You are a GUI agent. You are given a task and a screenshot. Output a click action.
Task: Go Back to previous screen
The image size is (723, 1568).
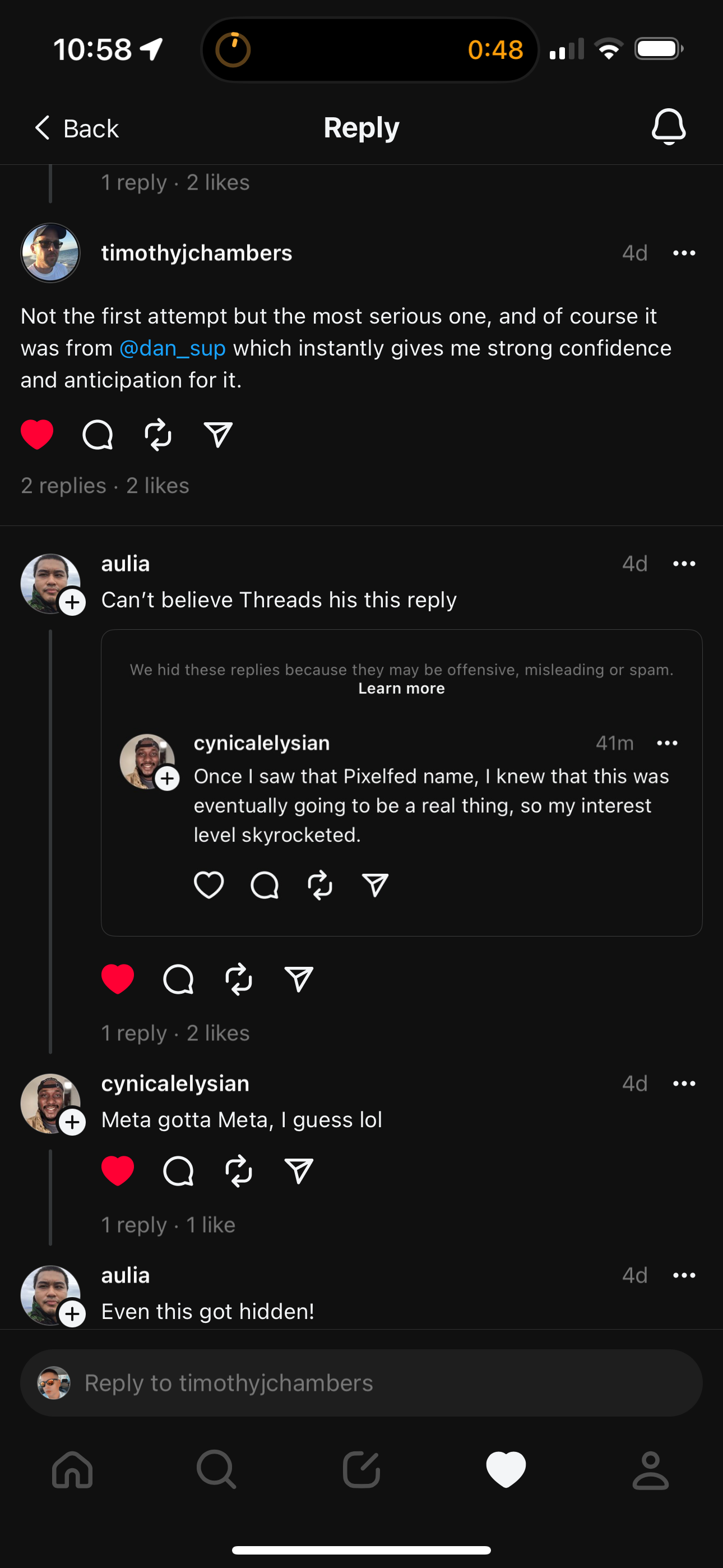(77, 128)
